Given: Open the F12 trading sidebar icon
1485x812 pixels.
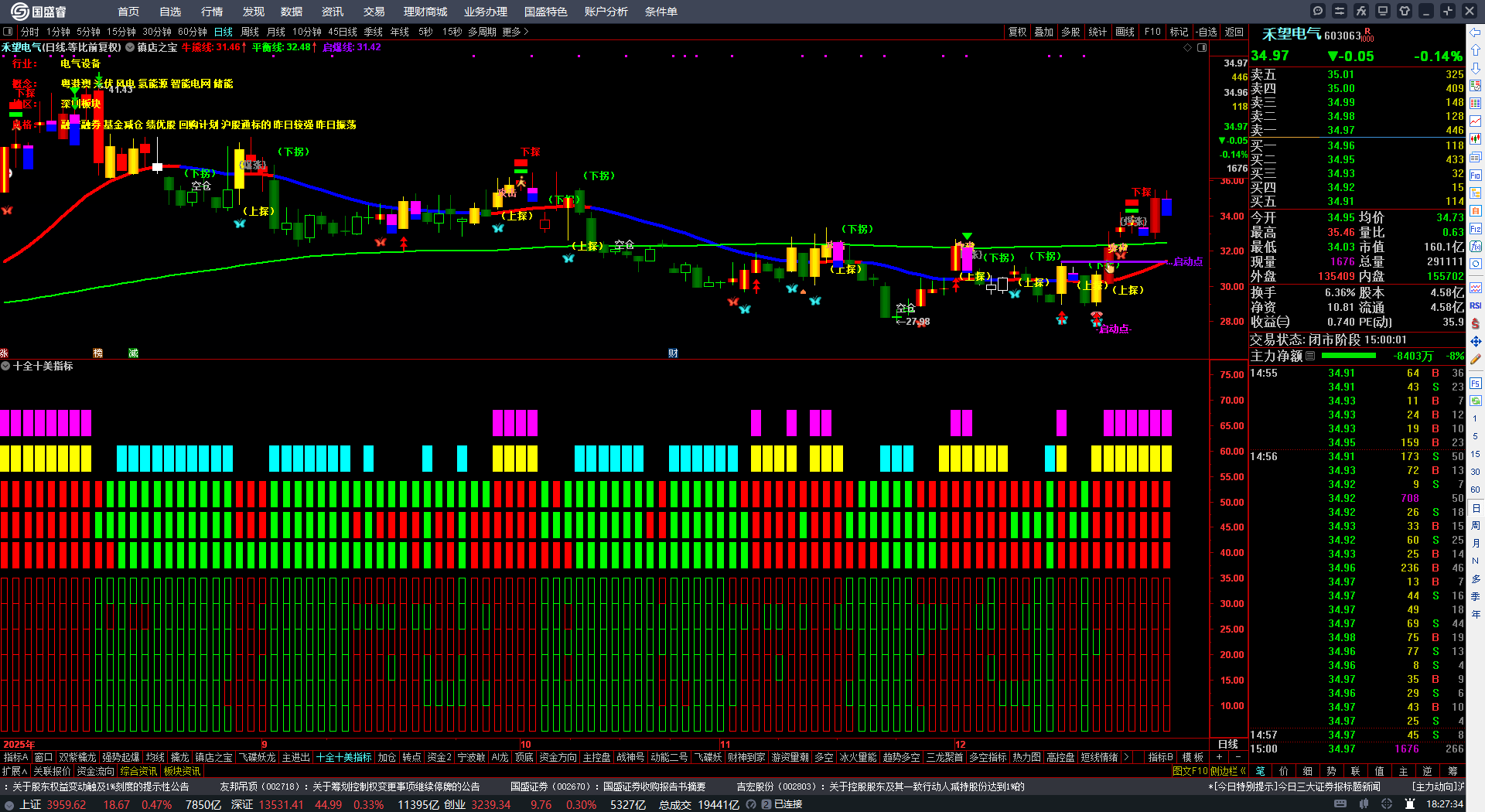Looking at the screenshot, I should coord(1476,229).
